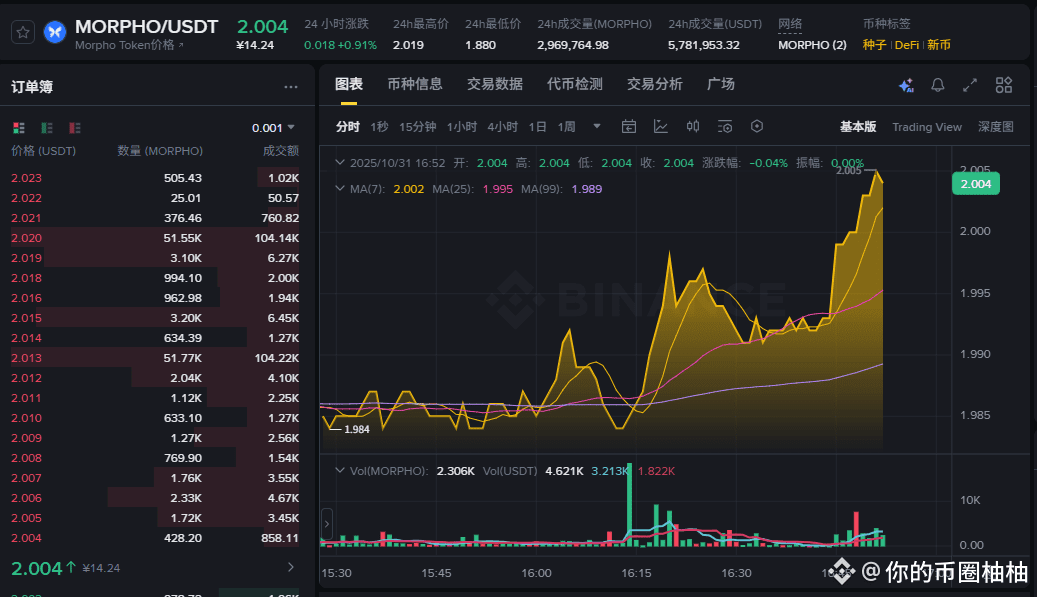Open technical indicators candlestick icon

693,126
